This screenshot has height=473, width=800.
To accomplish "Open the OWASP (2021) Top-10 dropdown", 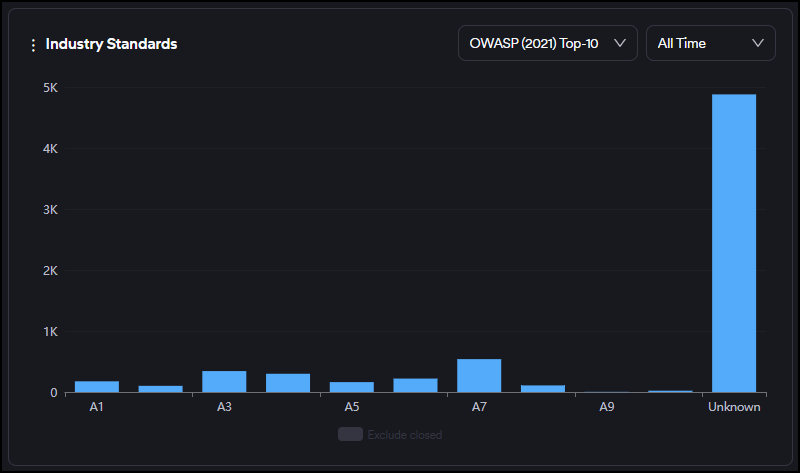I will coord(547,43).
